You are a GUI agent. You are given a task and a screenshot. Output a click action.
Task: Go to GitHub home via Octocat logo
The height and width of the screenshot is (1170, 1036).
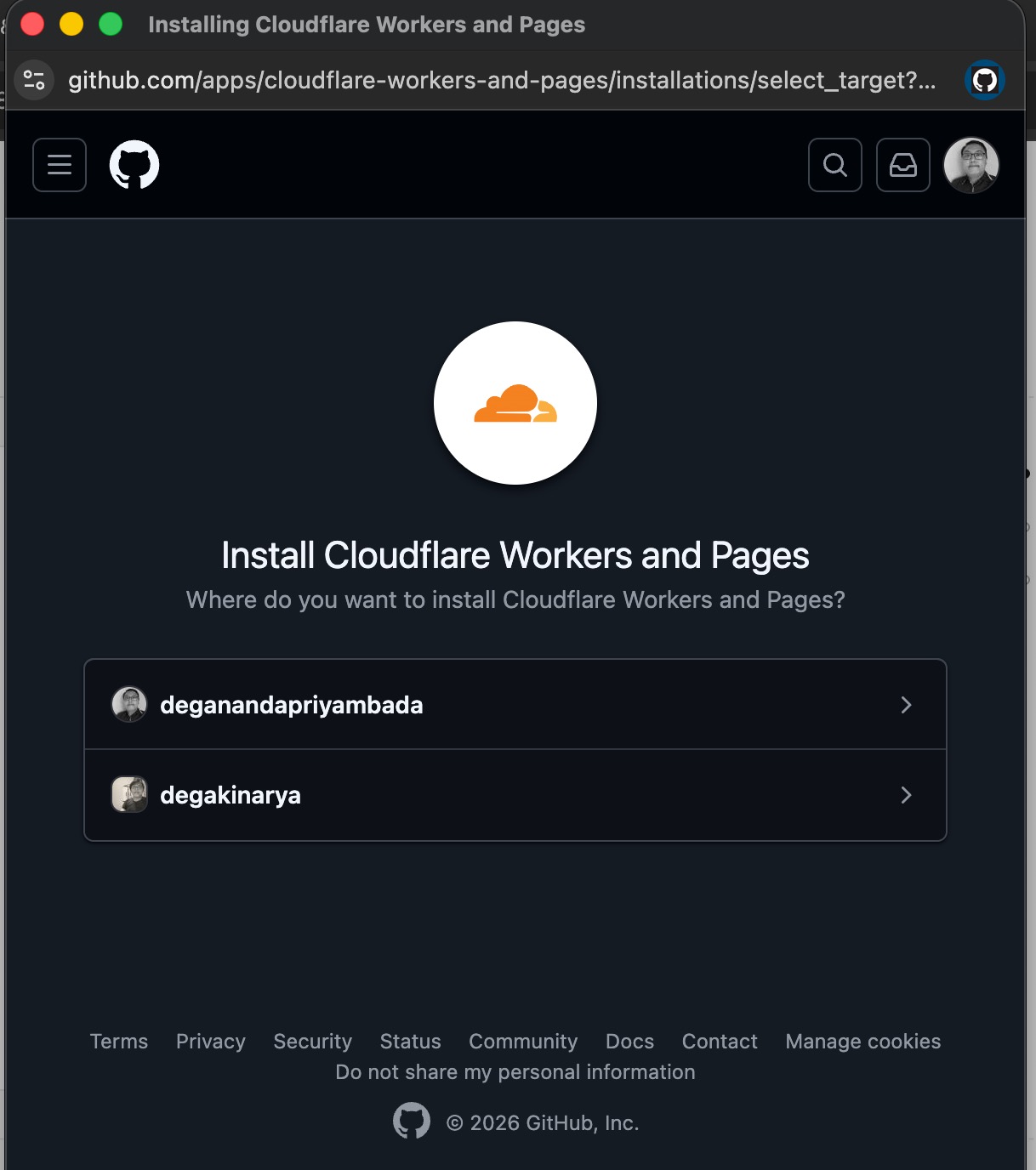pyautogui.click(x=134, y=165)
